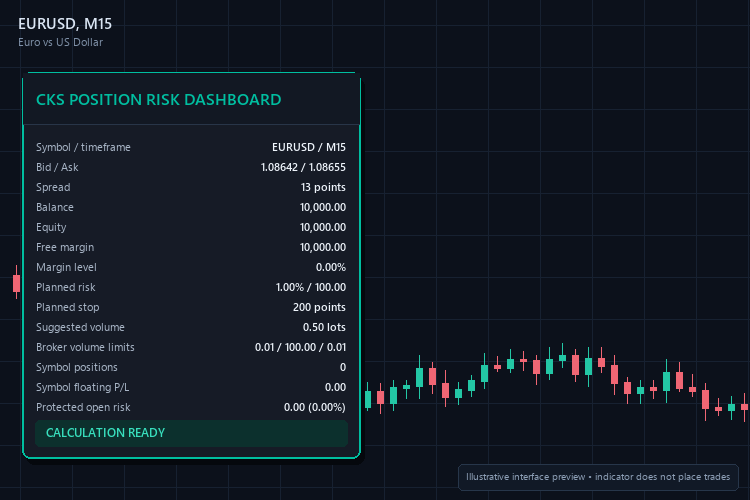Click the CKS POSITION RISK DASHBOARD header
This screenshot has height=500, width=750.
tap(159, 100)
